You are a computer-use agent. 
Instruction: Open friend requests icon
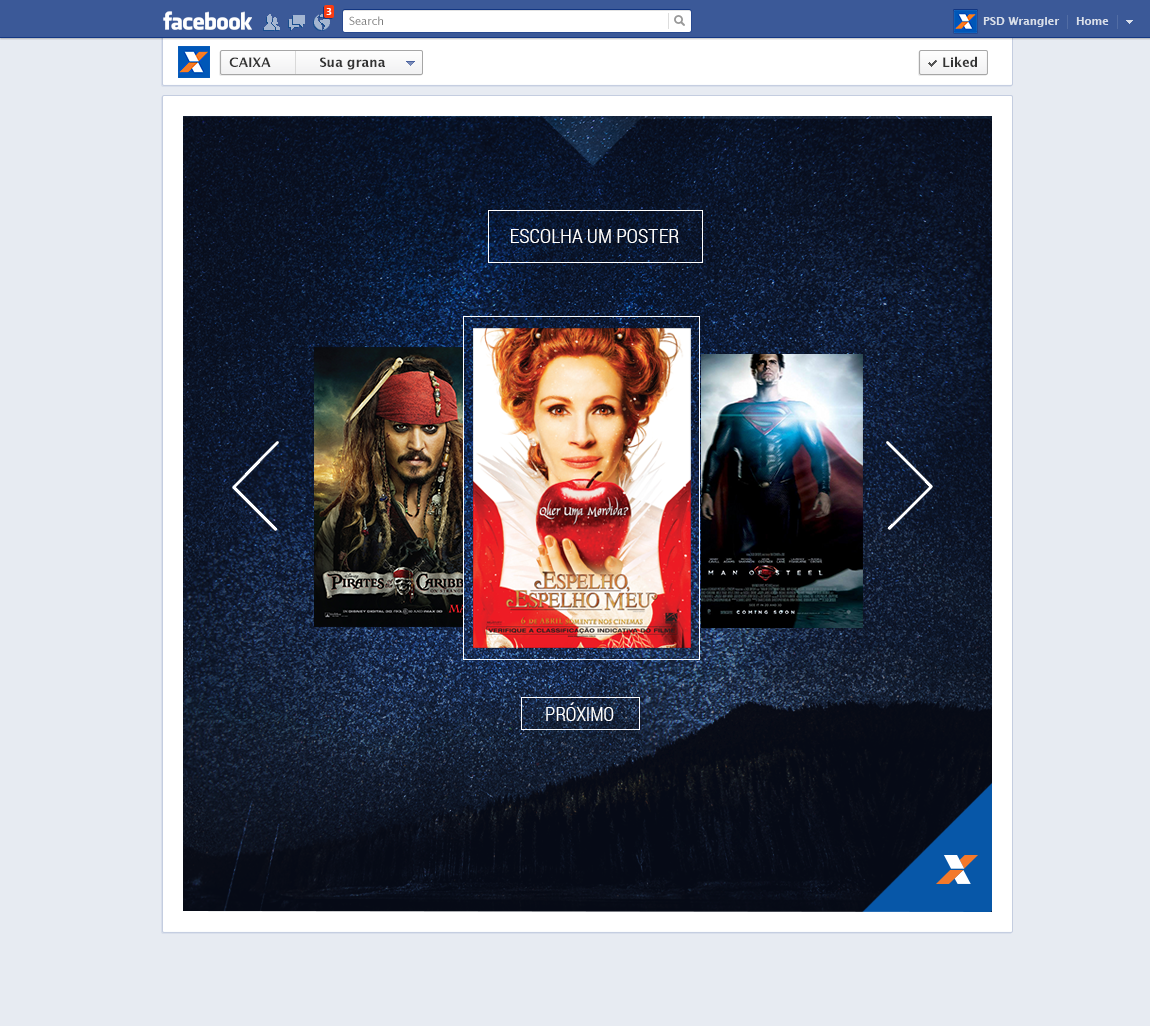271,22
